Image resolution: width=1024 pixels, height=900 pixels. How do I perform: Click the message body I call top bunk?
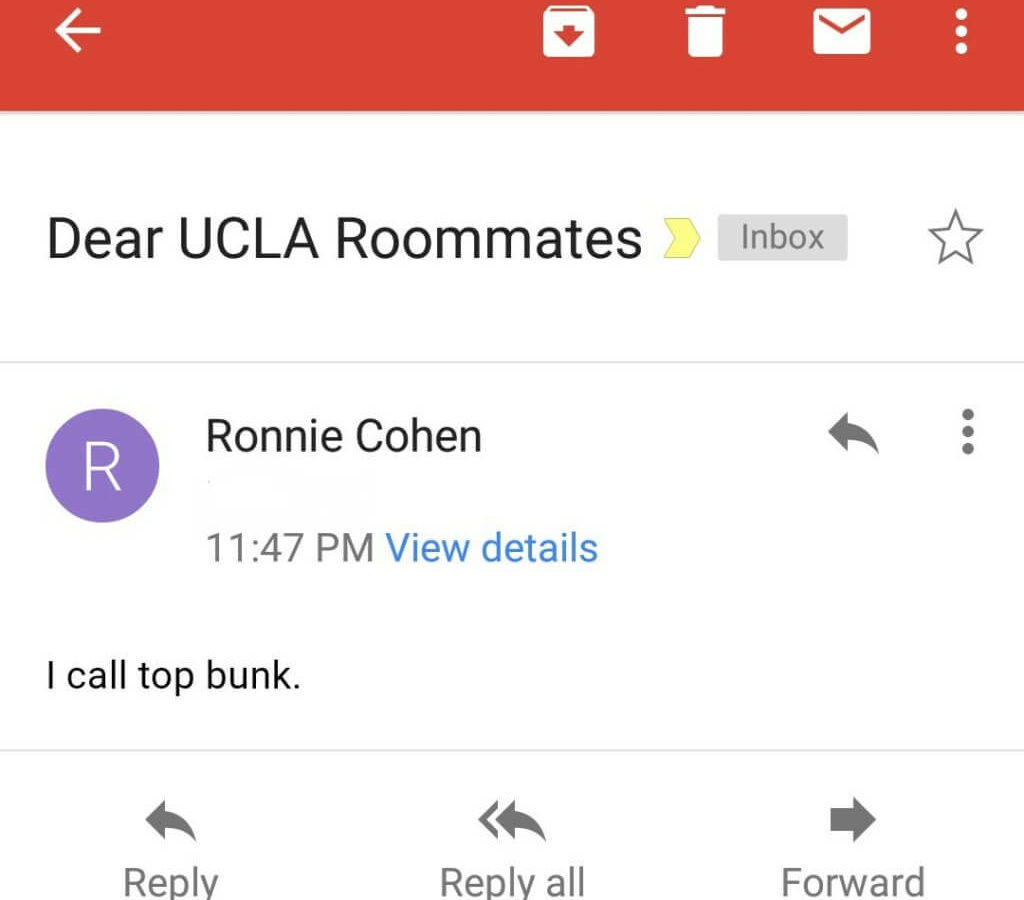[x=174, y=675]
